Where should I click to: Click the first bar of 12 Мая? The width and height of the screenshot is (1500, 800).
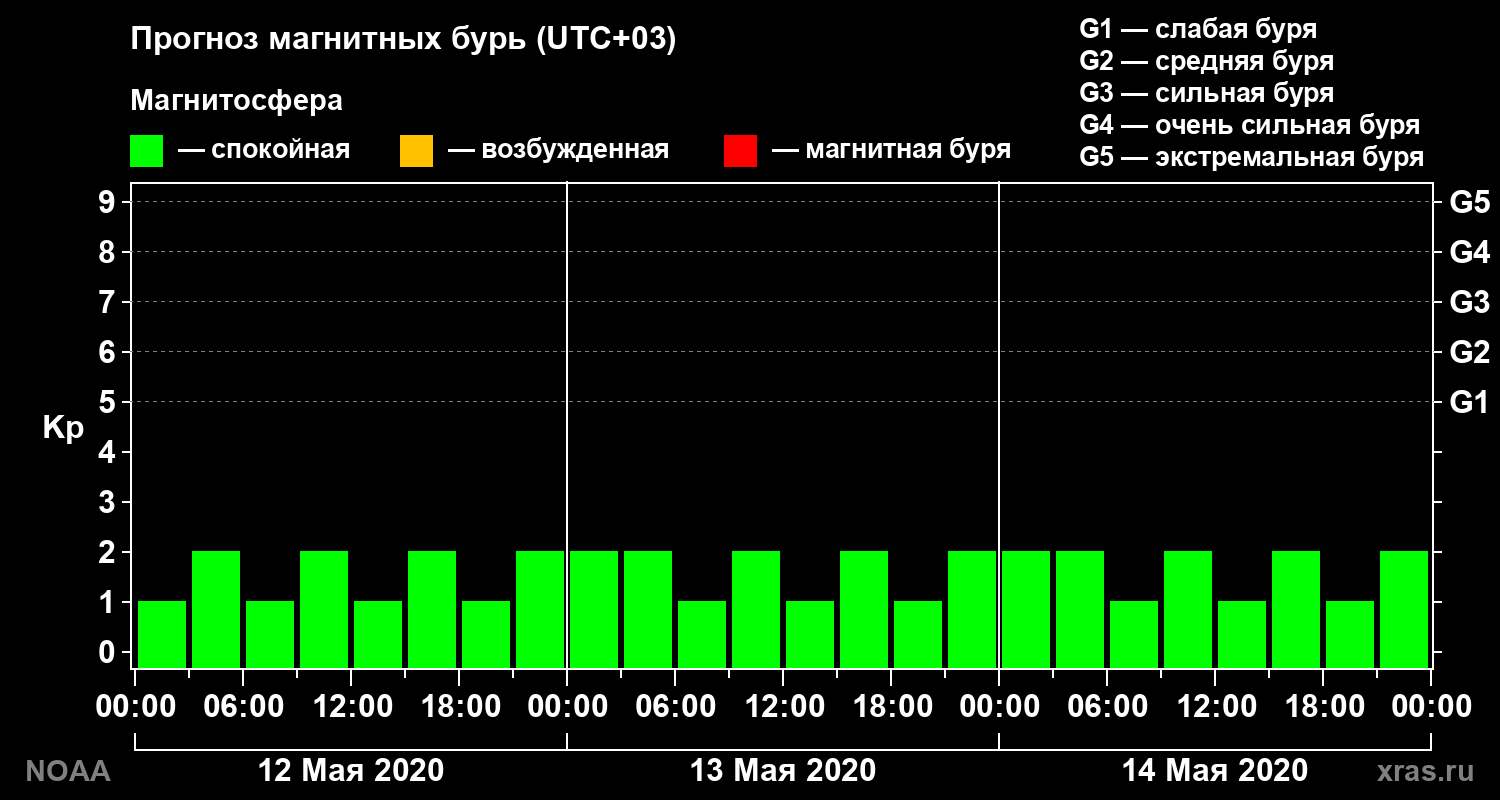[x=162, y=634]
